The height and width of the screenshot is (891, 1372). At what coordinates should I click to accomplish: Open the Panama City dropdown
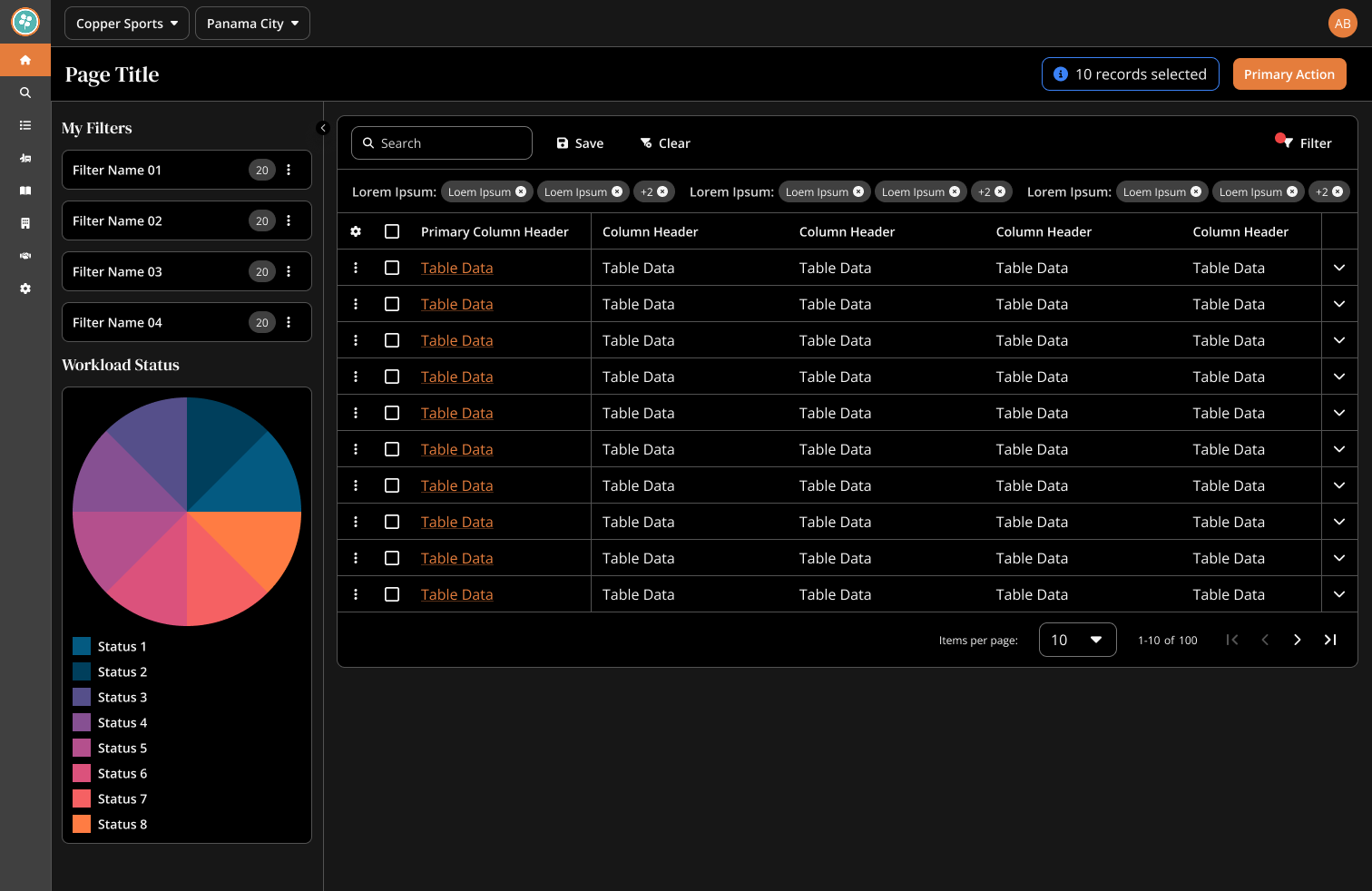pyautogui.click(x=252, y=24)
